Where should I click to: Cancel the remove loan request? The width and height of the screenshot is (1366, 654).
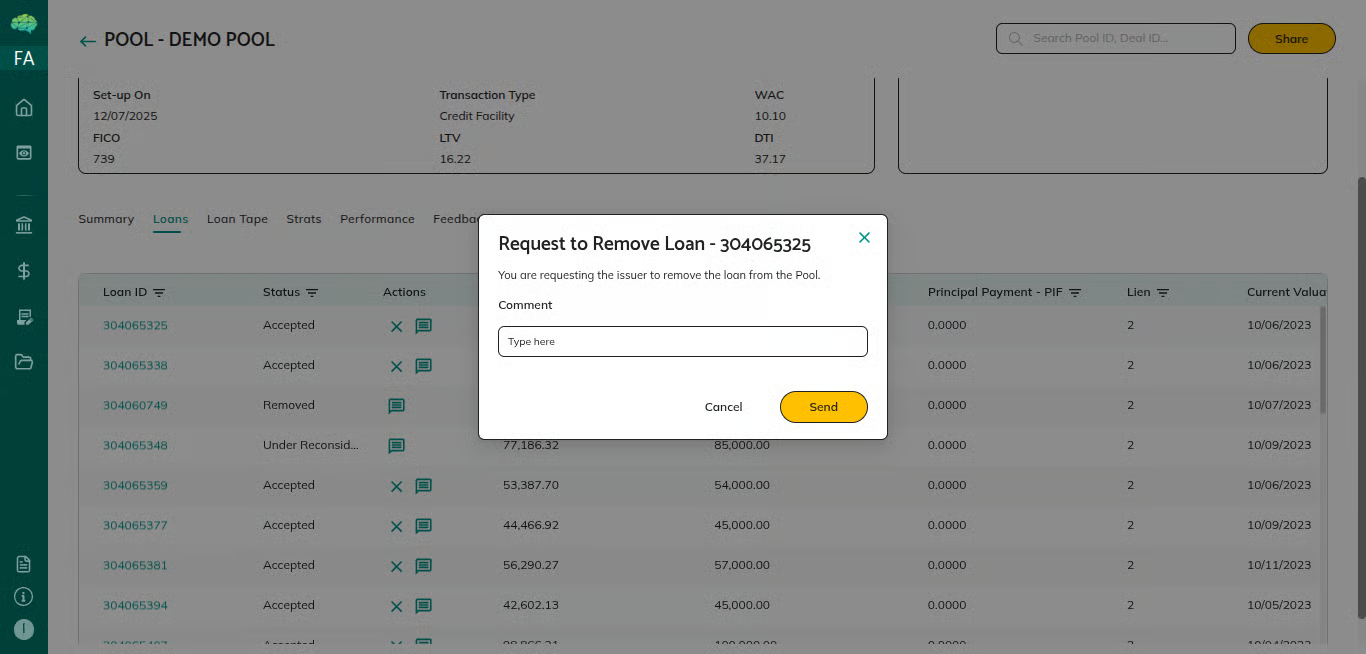point(723,407)
